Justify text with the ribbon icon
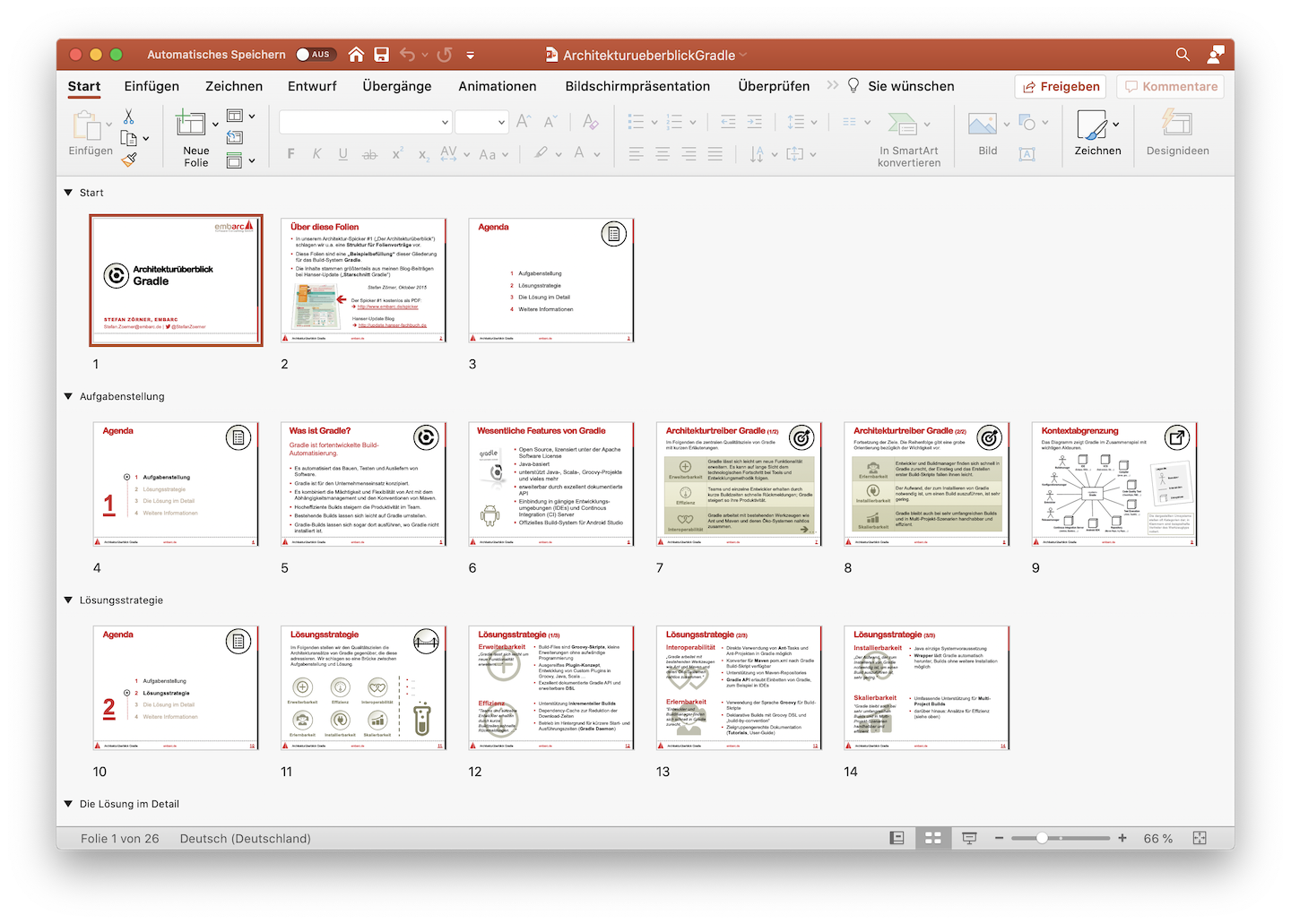Viewport: 1291px width, 924px height. coord(715,154)
